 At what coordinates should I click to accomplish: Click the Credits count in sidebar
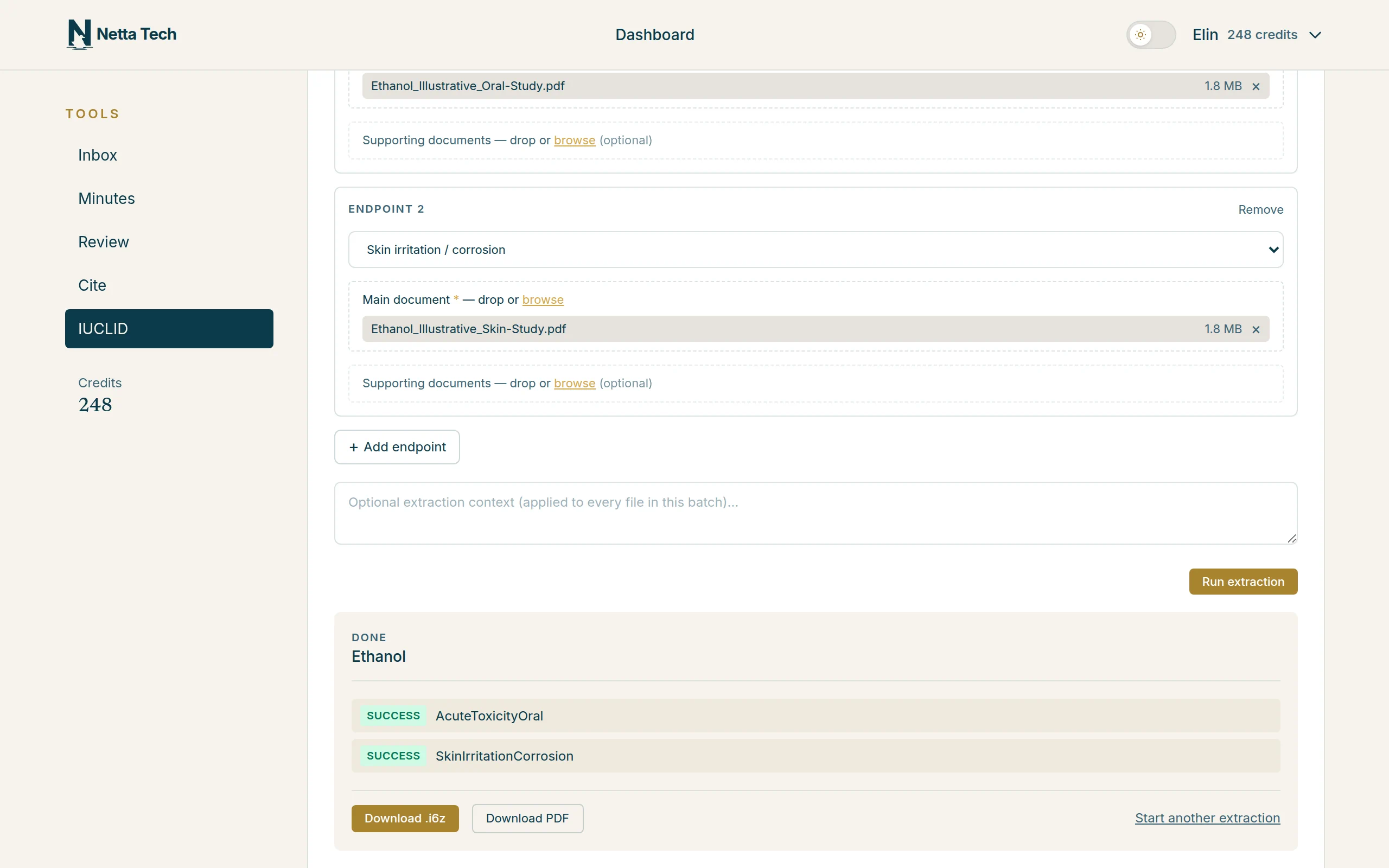[95, 405]
